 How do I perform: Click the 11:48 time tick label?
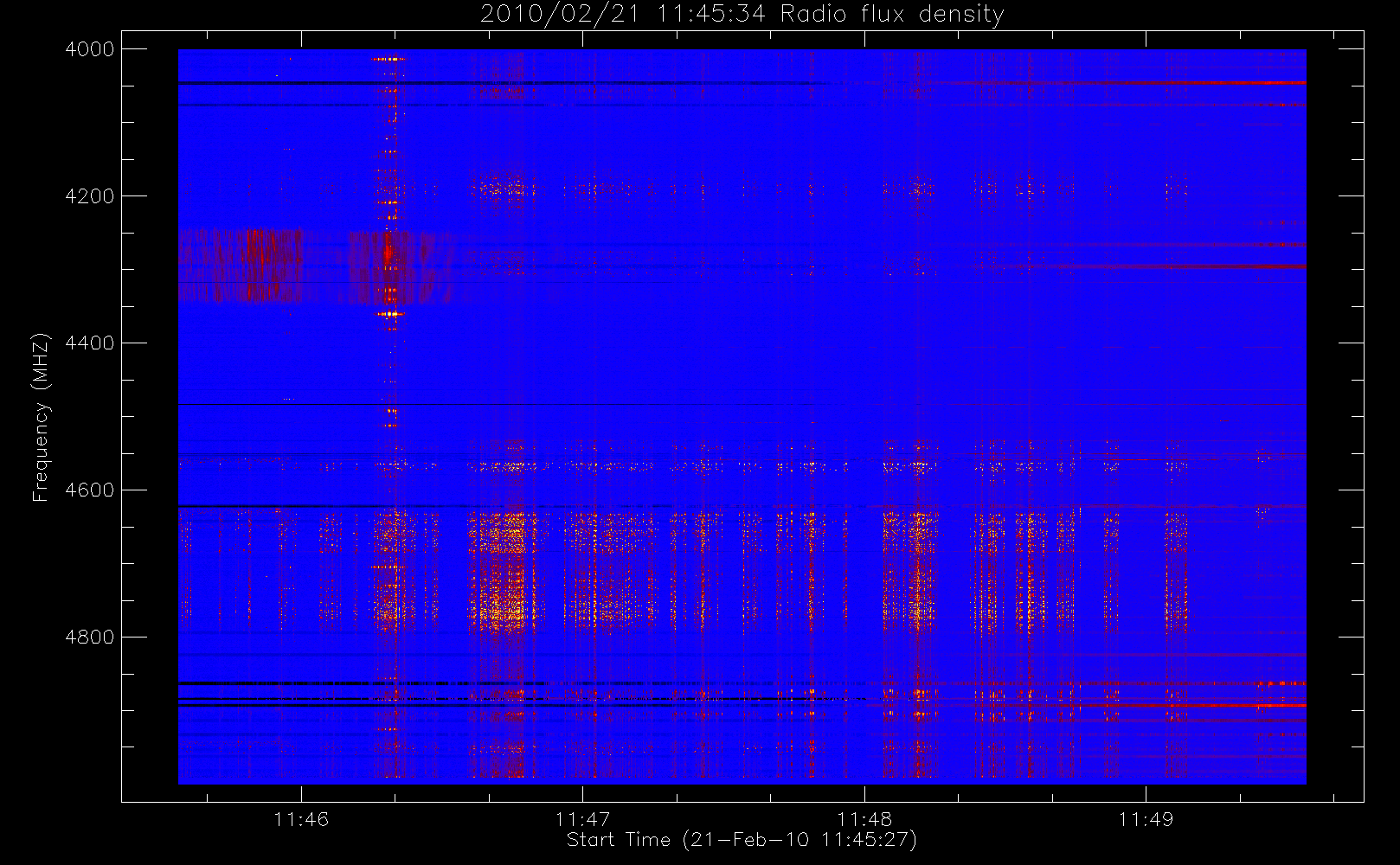[864, 818]
